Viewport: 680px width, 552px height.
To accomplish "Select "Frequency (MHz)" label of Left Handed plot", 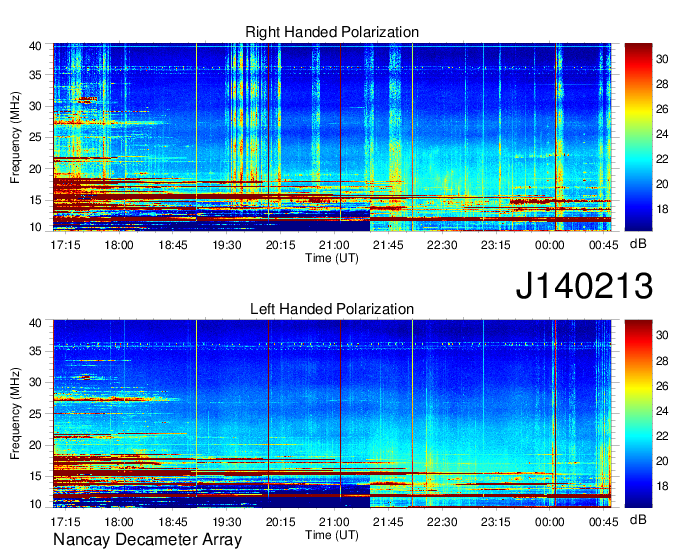I will click(x=15, y=414).
